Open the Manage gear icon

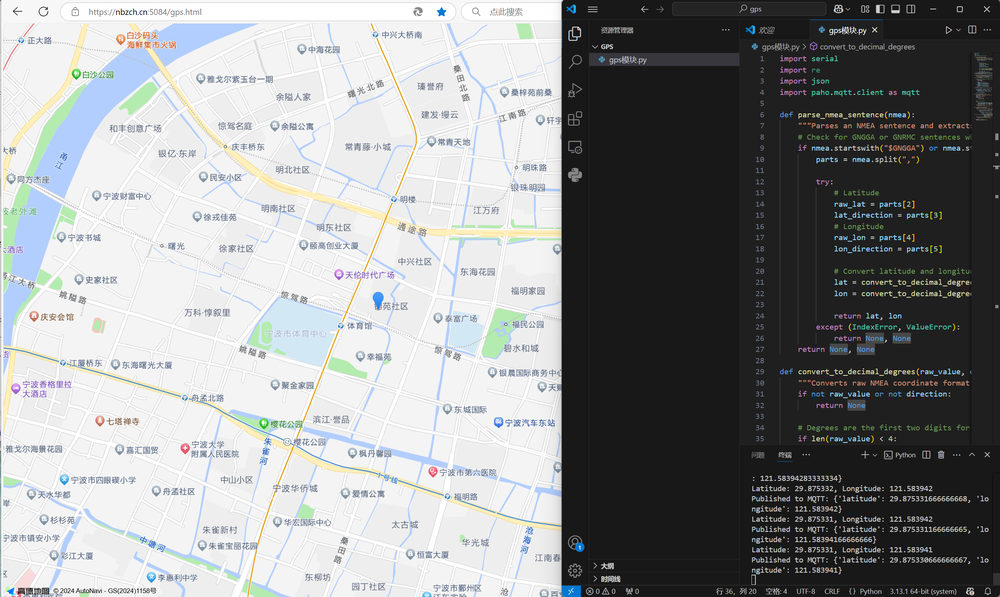click(x=575, y=570)
